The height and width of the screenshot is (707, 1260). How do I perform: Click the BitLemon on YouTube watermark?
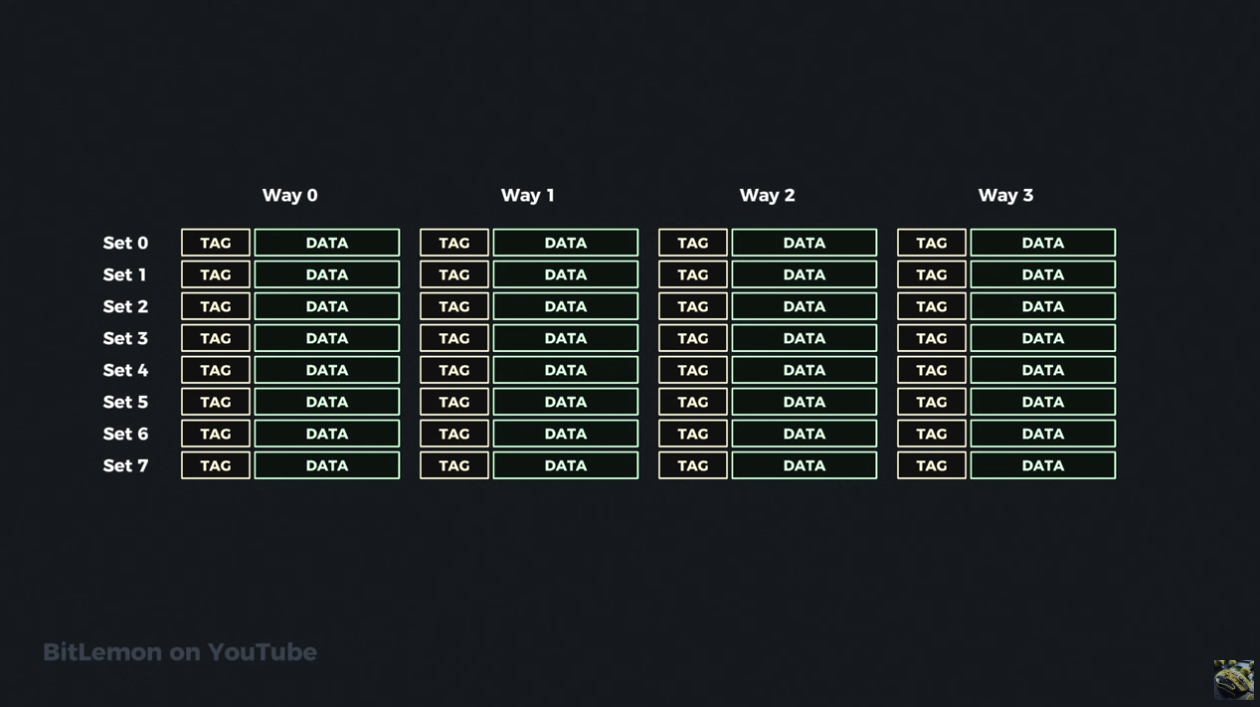pyautogui.click(x=180, y=652)
